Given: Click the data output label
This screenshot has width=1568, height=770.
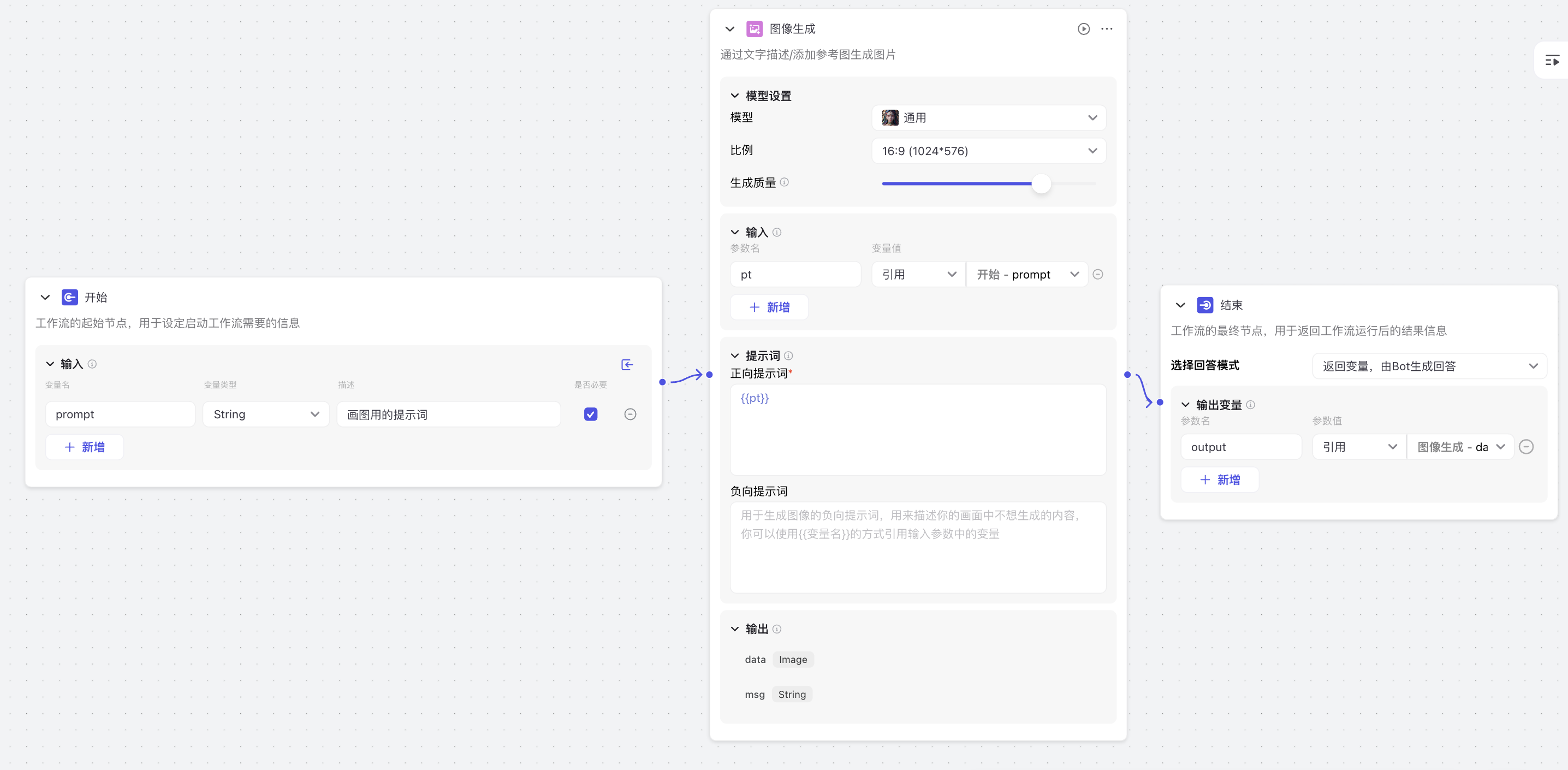Looking at the screenshot, I should tap(755, 659).
